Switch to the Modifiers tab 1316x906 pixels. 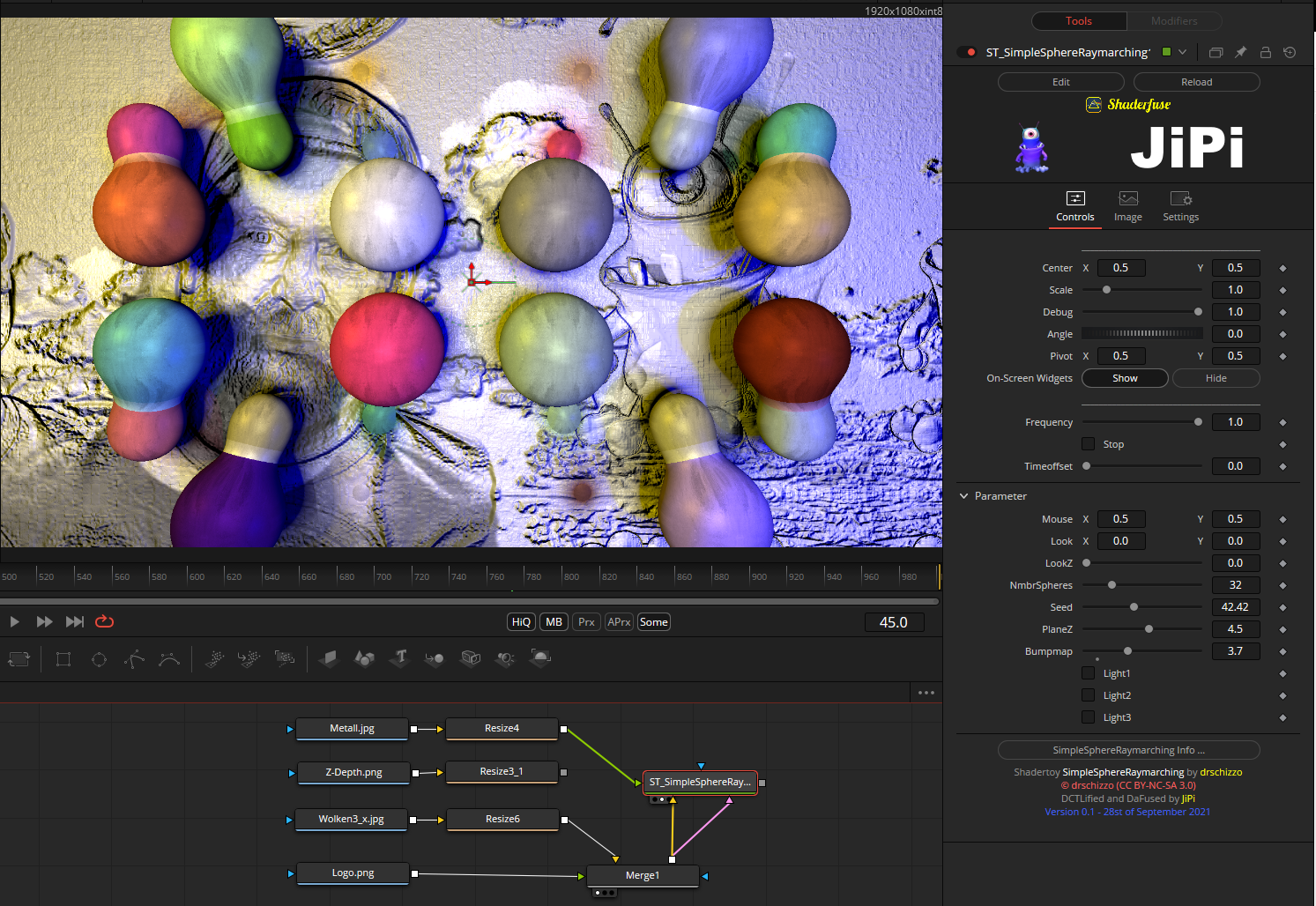coord(1174,20)
